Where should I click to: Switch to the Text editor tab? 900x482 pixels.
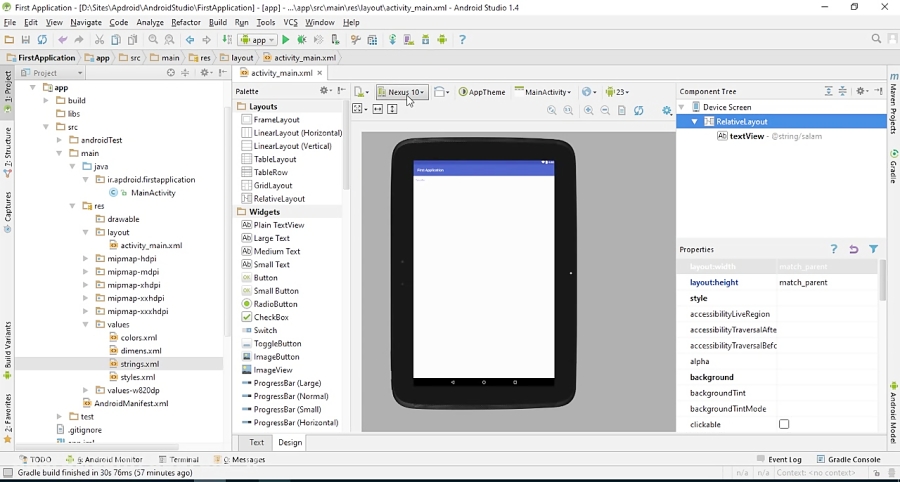257,442
